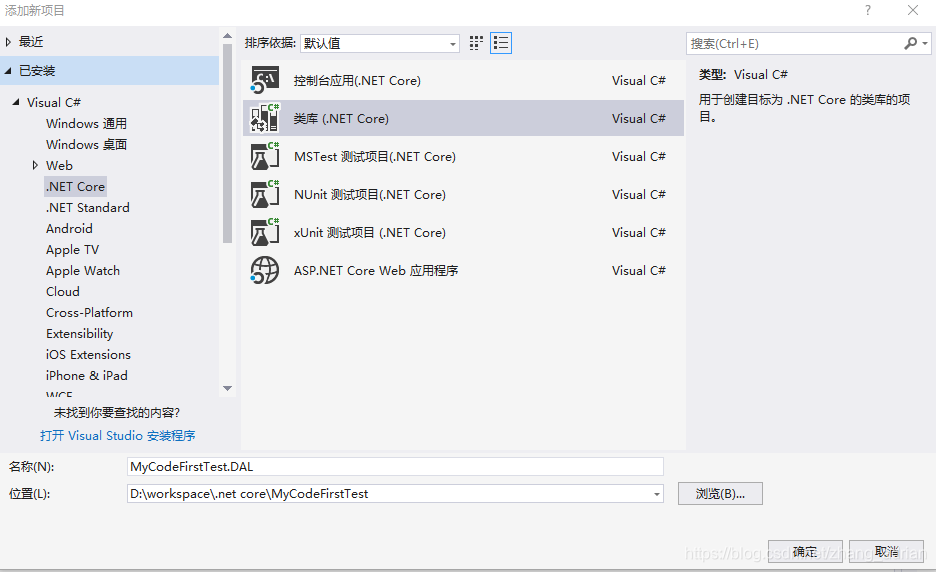Close the Add New Project dialog
This screenshot has height=572, width=936.
click(913, 10)
